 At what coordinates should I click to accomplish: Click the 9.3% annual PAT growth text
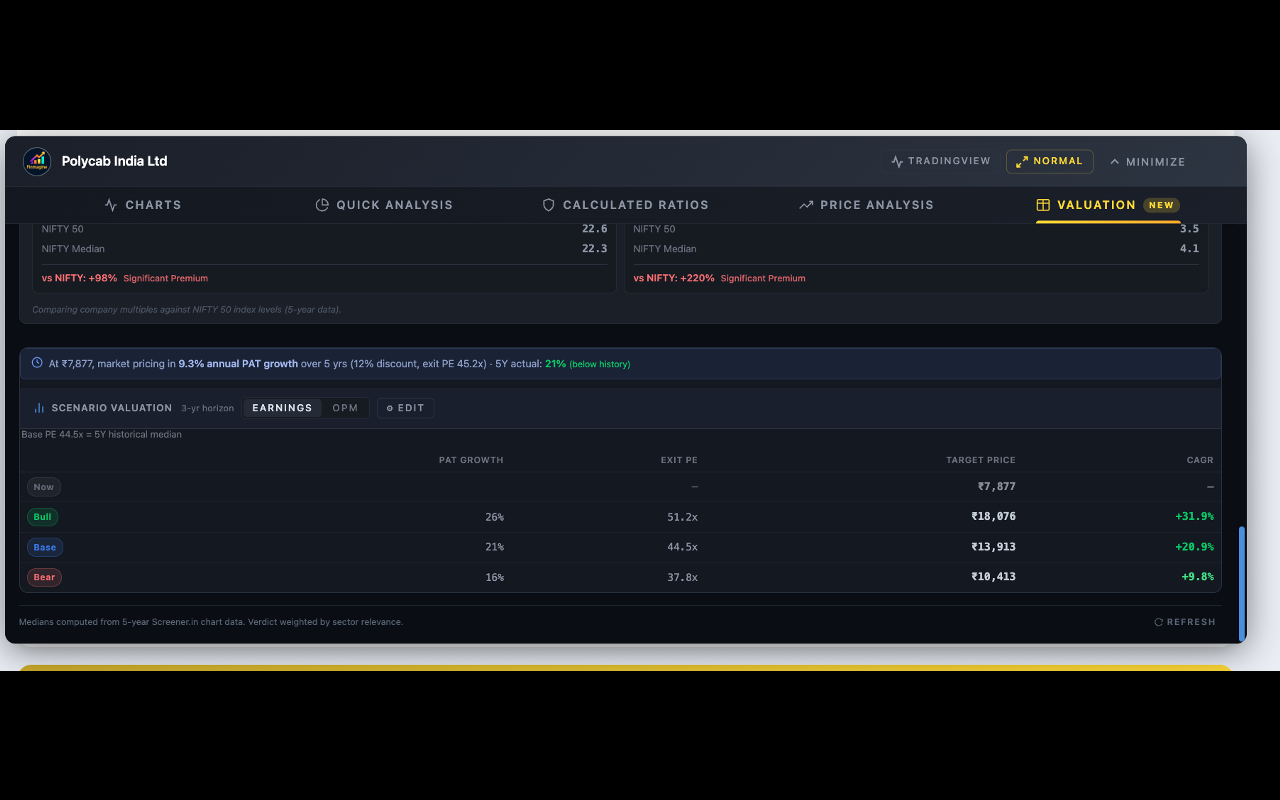pyautogui.click(x=238, y=364)
